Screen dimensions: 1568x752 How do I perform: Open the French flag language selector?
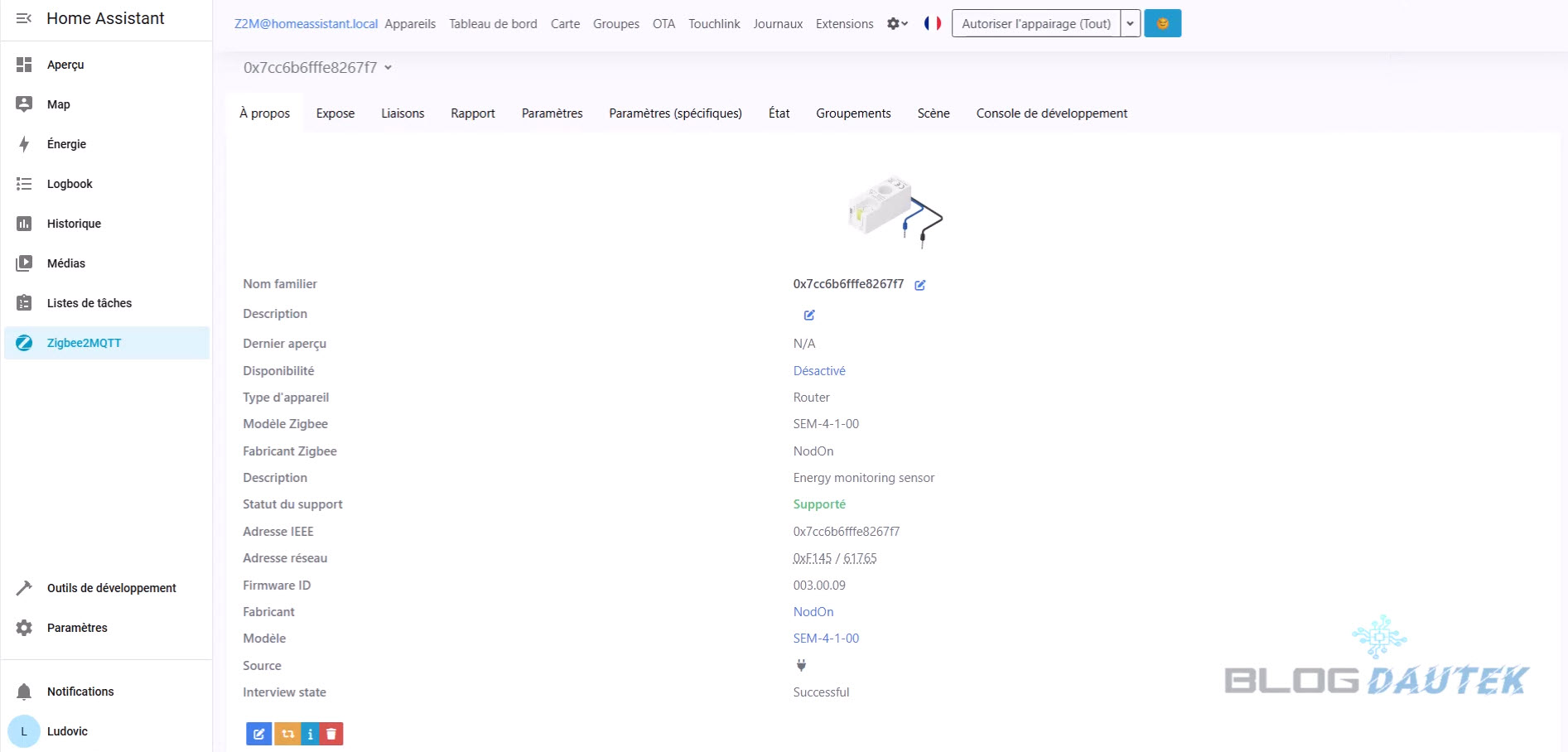click(933, 23)
